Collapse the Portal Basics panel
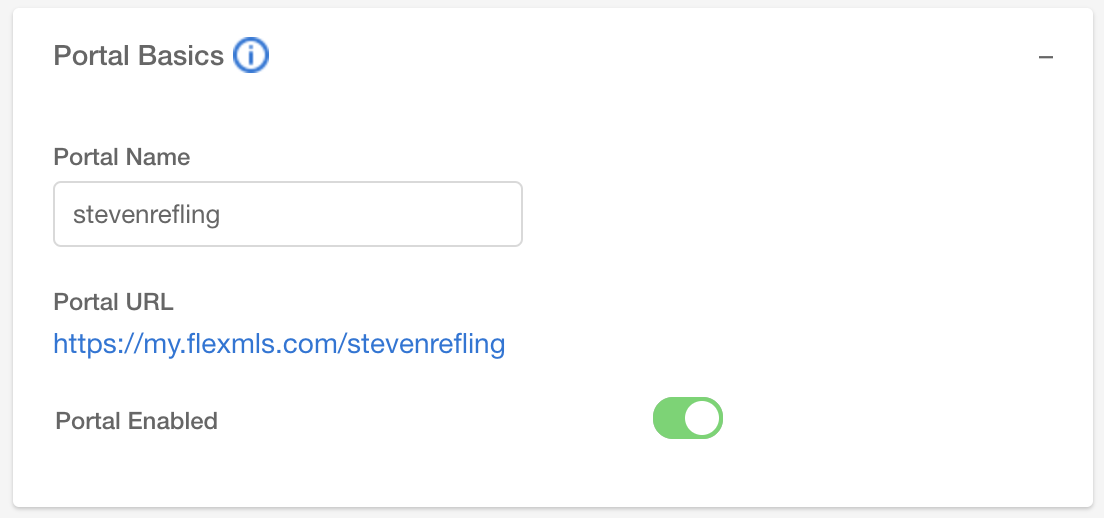 point(1046,57)
